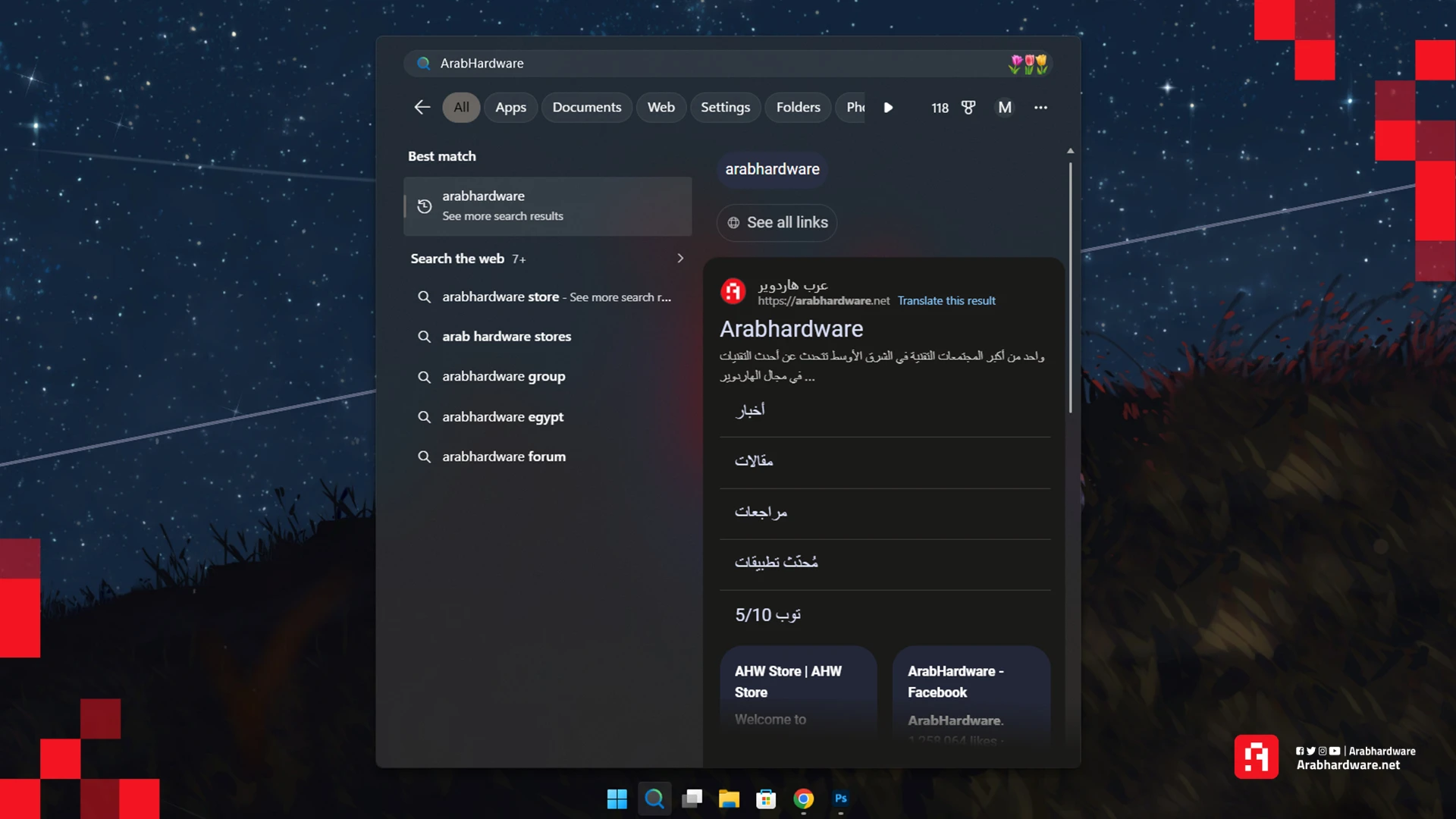Select arabhardware egypt web suggestion
The image size is (1456, 819).
(x=503, y=417)
